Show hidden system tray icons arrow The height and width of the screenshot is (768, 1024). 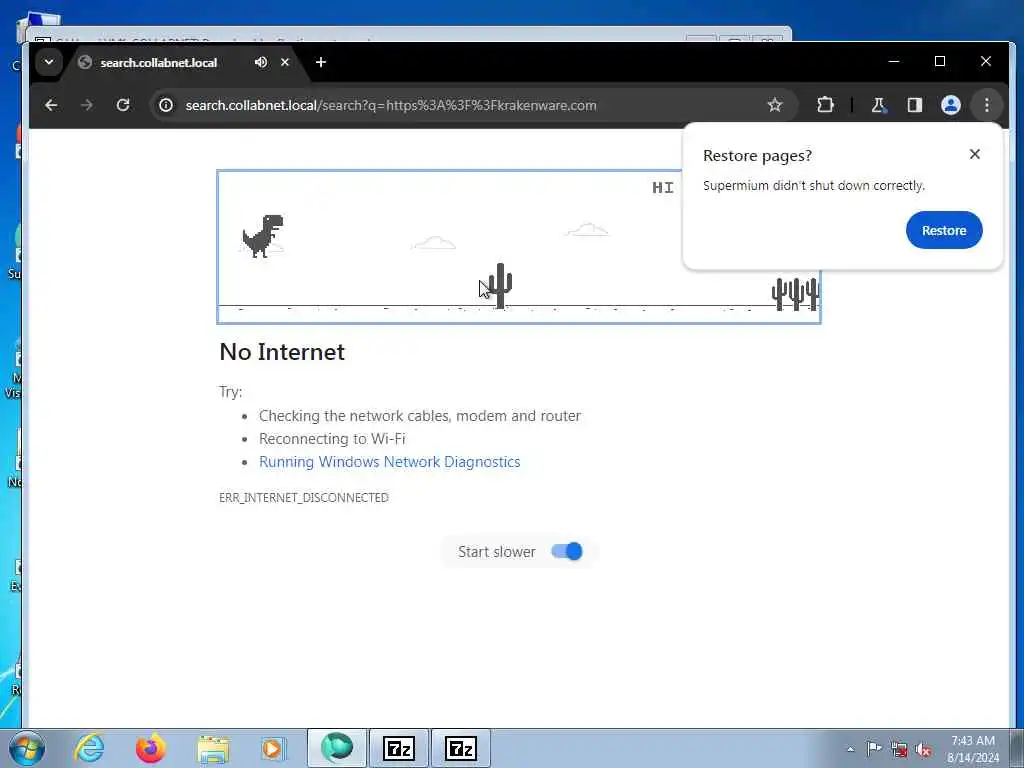pos(850,749)
